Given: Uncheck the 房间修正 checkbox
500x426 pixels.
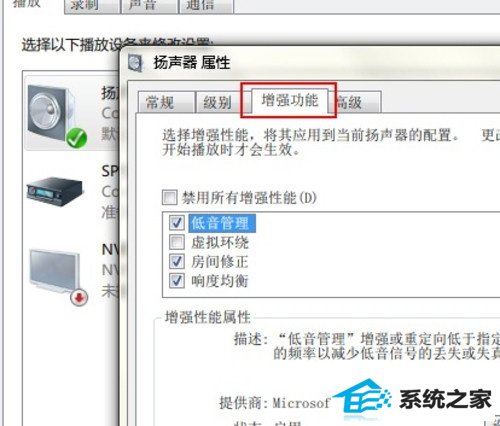Looking at the screenshot, I should pyautogui.click(x=176, y=261).
